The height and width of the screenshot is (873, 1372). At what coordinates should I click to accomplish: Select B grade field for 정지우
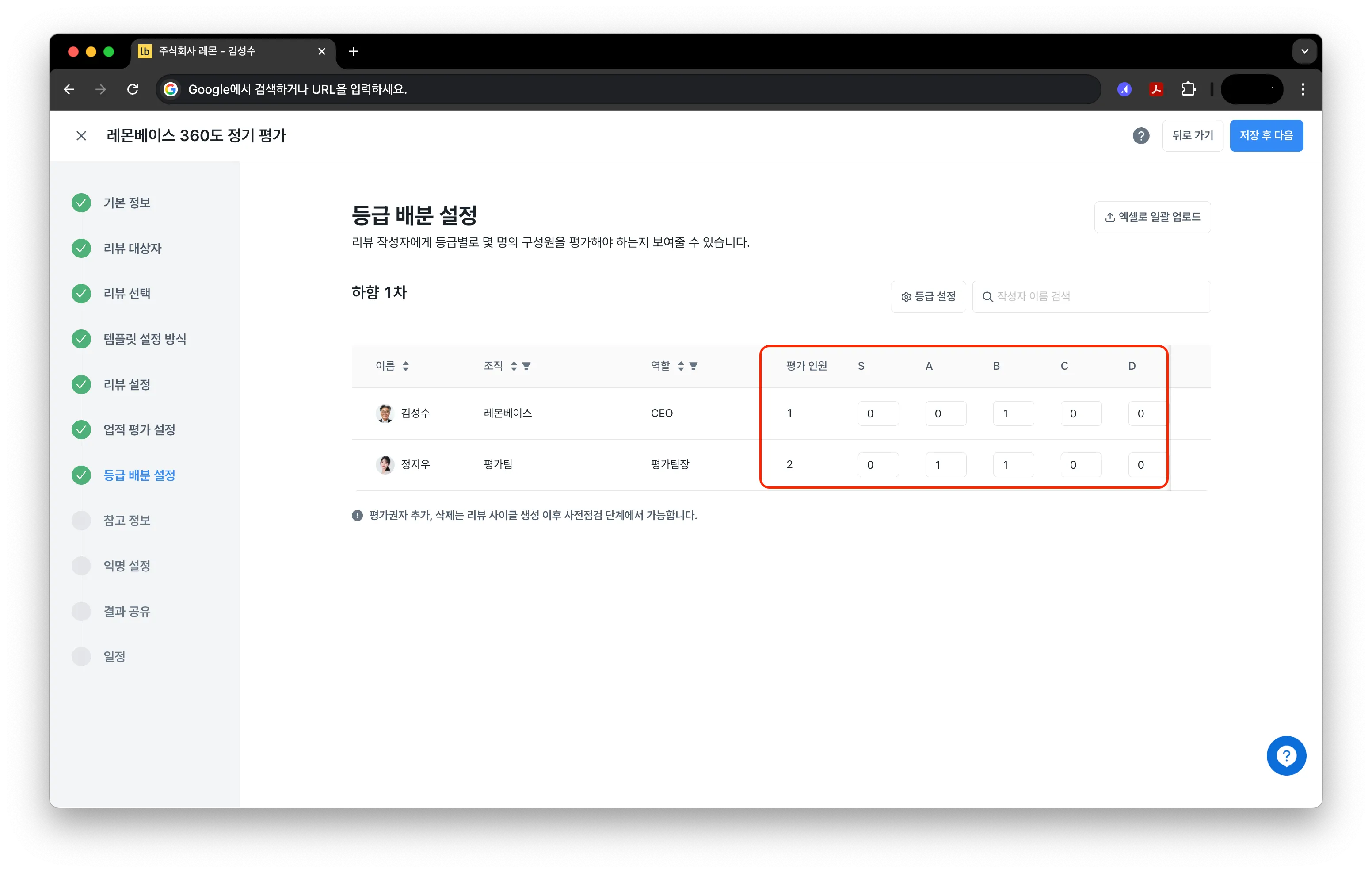coord(1013,465)
